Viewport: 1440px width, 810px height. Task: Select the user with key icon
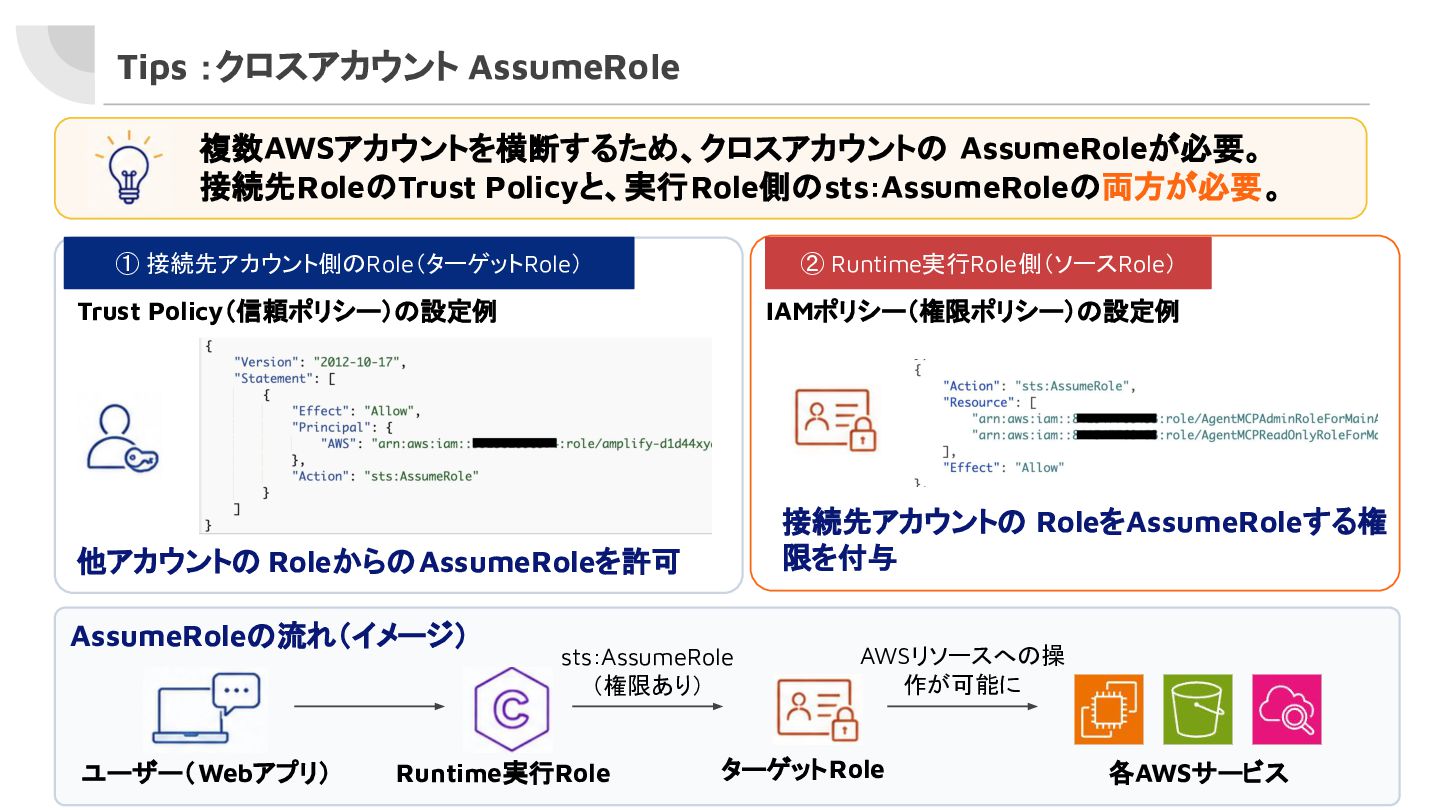[123, 438]
